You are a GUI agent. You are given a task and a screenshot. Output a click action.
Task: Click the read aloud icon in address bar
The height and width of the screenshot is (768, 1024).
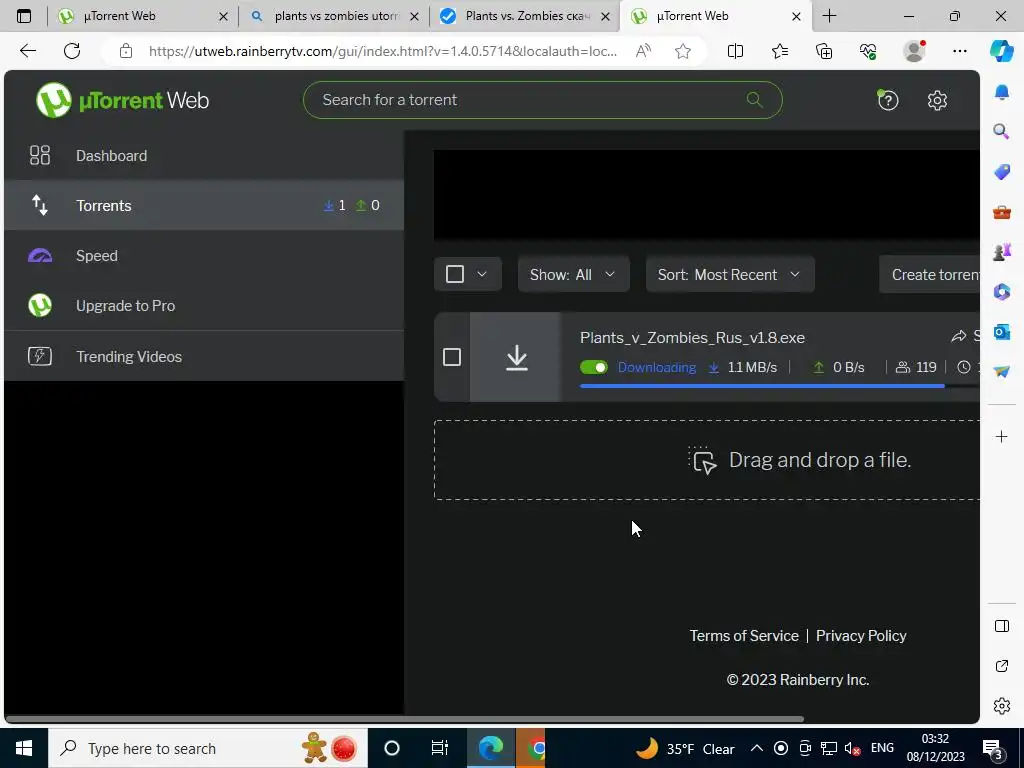(643, 51)
